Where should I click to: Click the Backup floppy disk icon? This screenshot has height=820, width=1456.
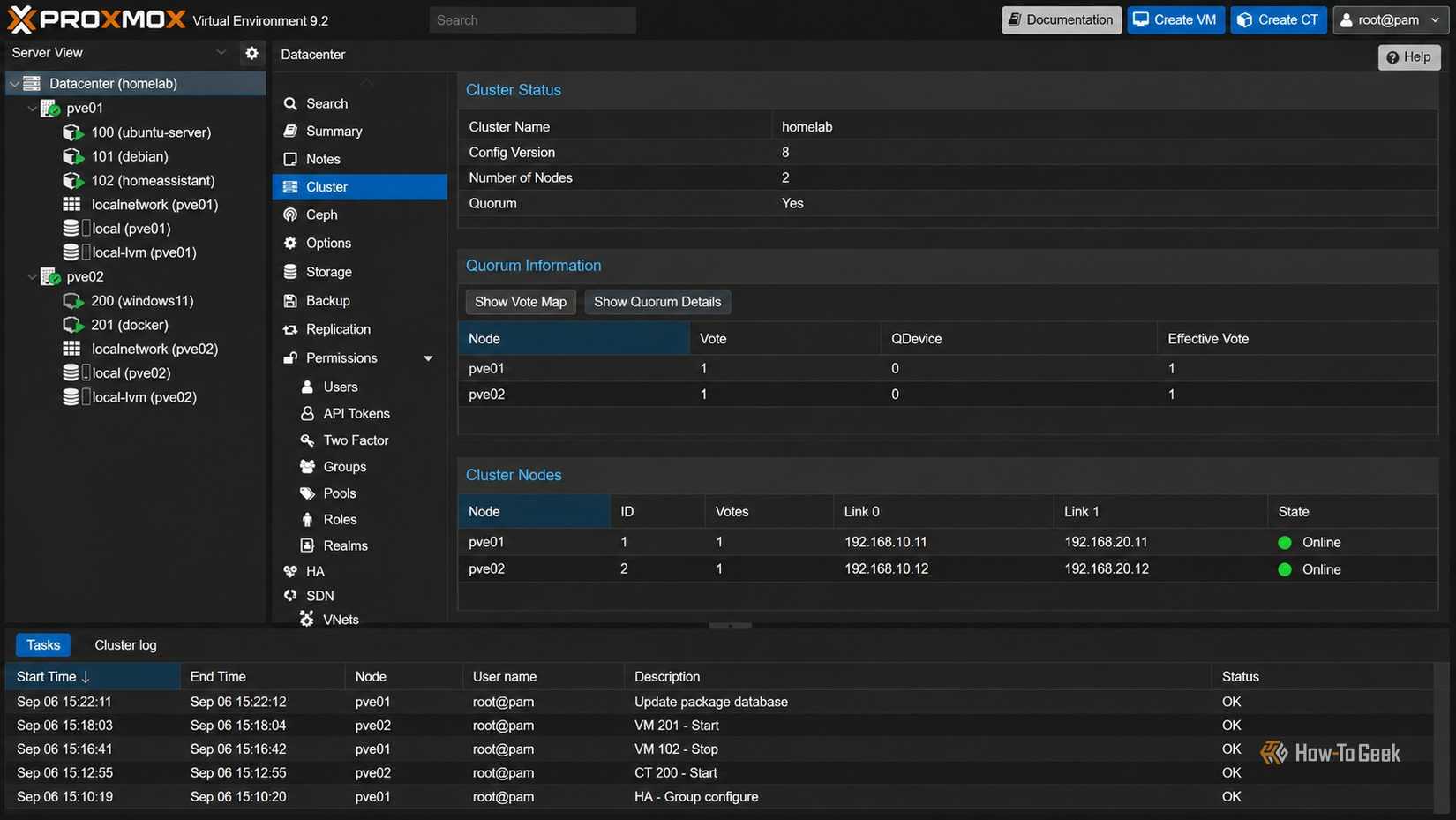pyautogui.click(x=290, y=301)
